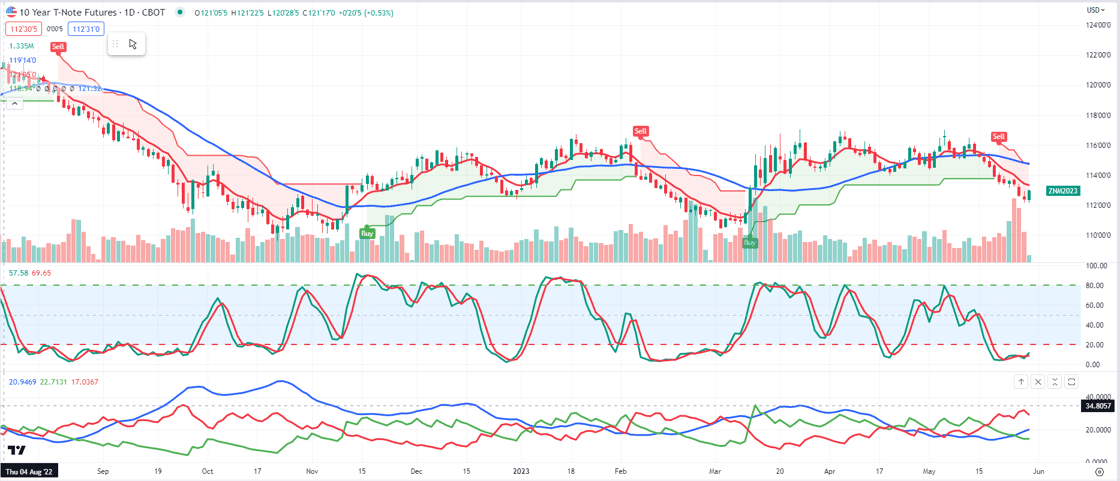
Task: Click the Buy marker in March
Action: 750,243
